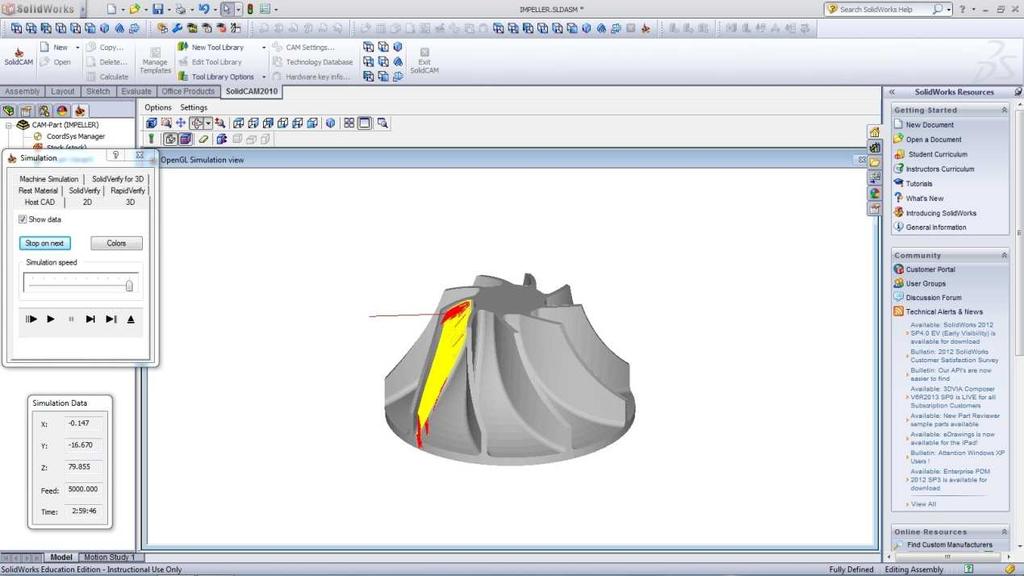Switch to Machine Simulation tab
The image size is (1024, 576).
48,179
